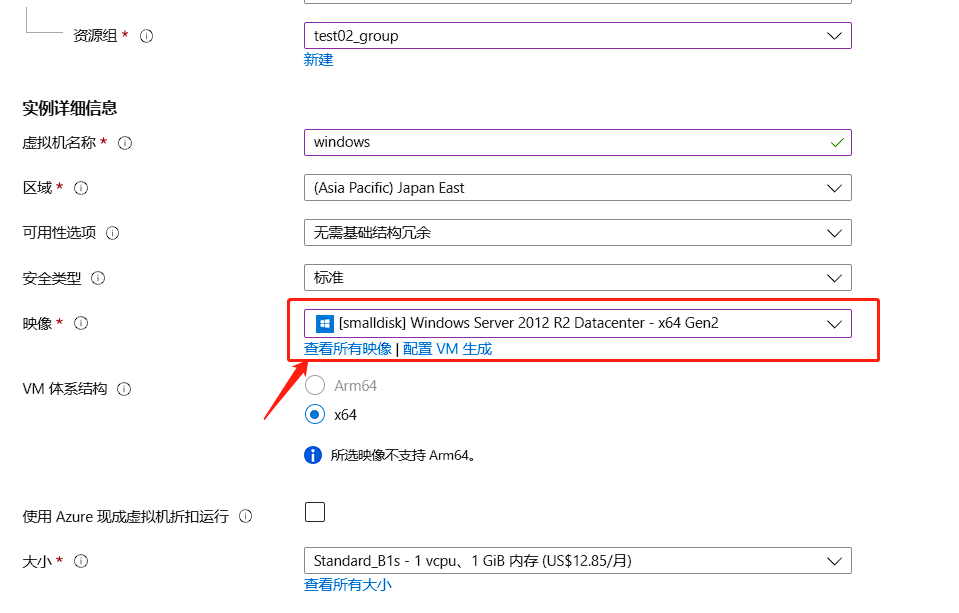Open the Windows Server 2012 image dropdown
The height and width of the screenshot is (613, 959).
point(577,324)
